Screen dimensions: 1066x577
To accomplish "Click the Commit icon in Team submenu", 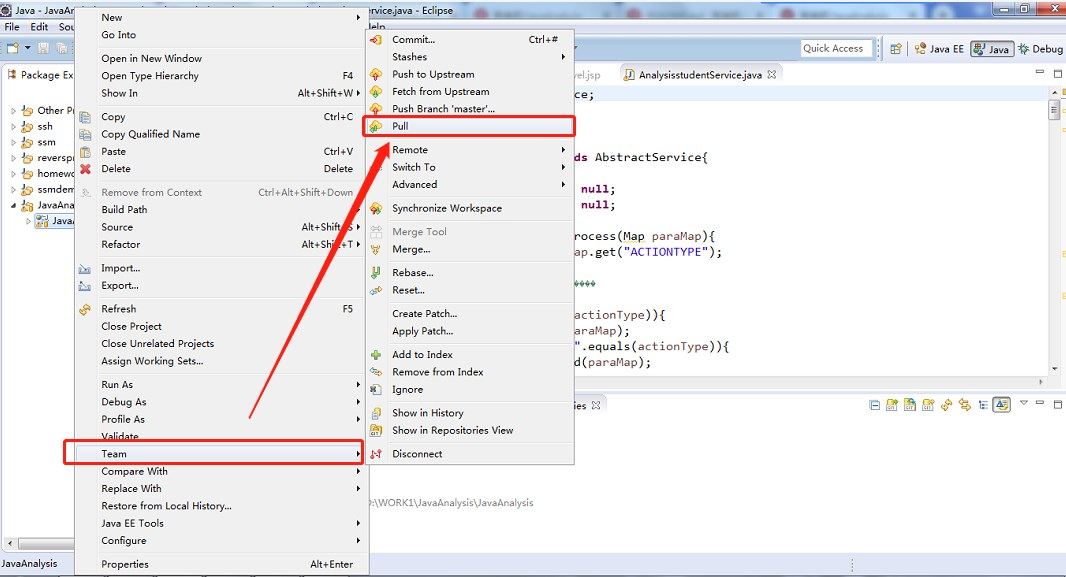I will (375, 40).
